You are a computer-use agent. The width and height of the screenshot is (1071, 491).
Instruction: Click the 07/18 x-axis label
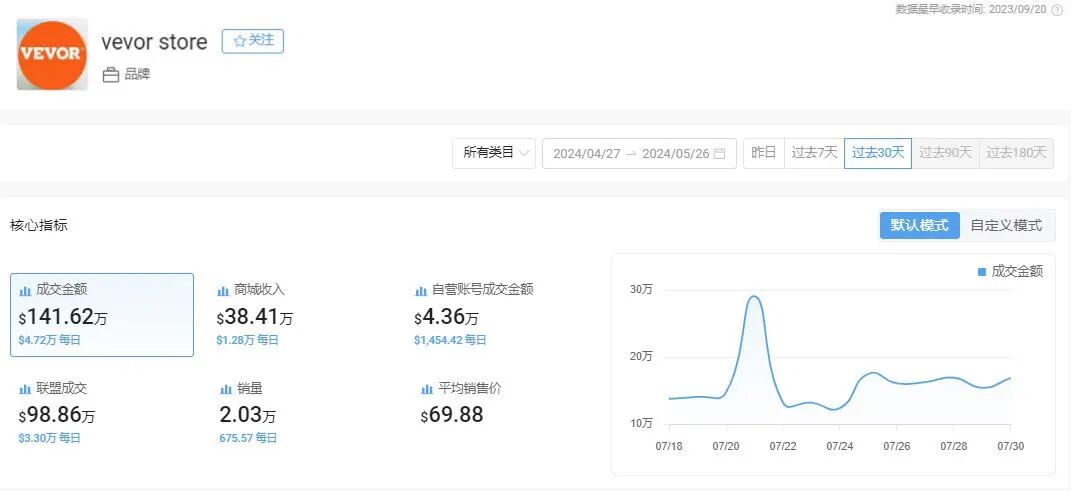[668, 447]
